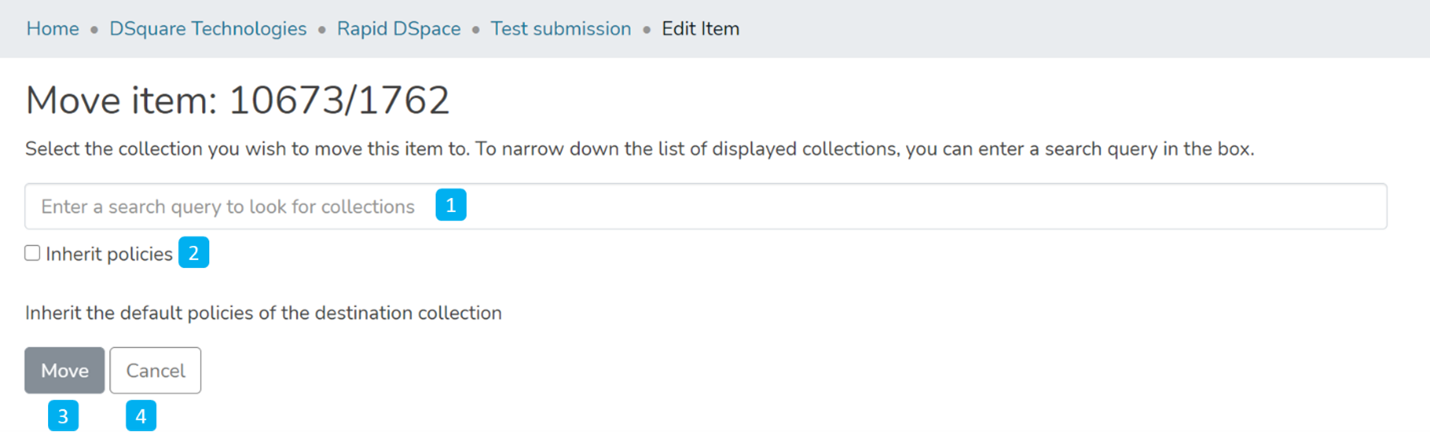Click the Move item 10673/1762 heading
Image resolution: width=1430 pixels, height=443 pixels.
click(237, 101)
